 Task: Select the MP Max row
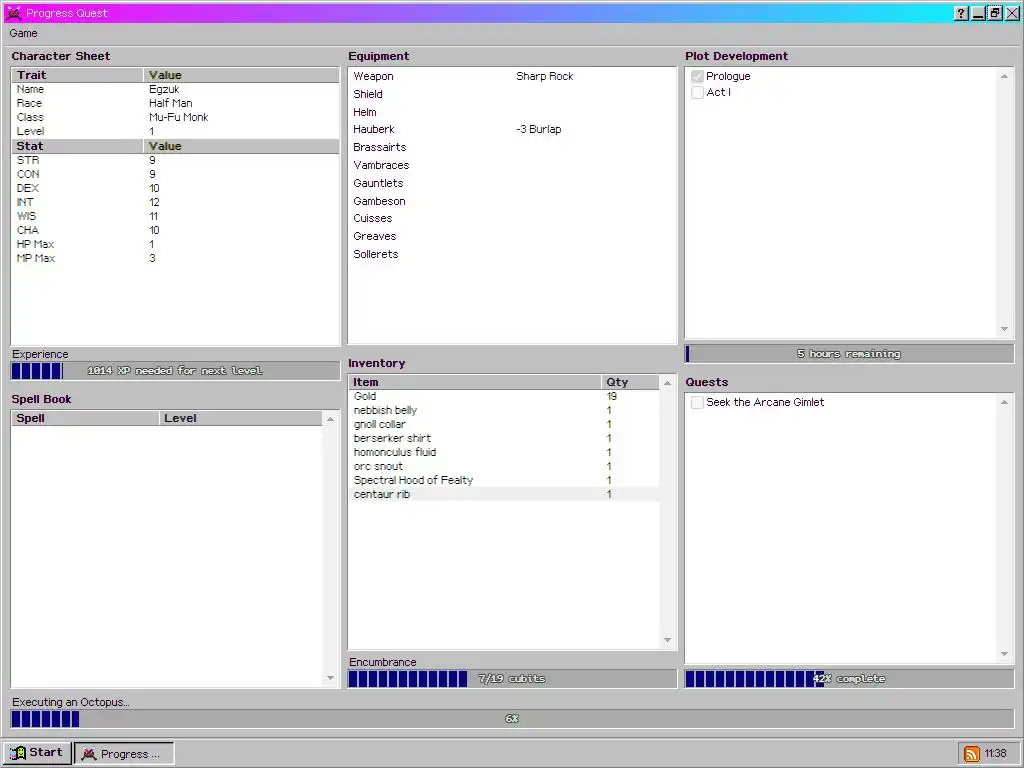[x=175, y=259]
